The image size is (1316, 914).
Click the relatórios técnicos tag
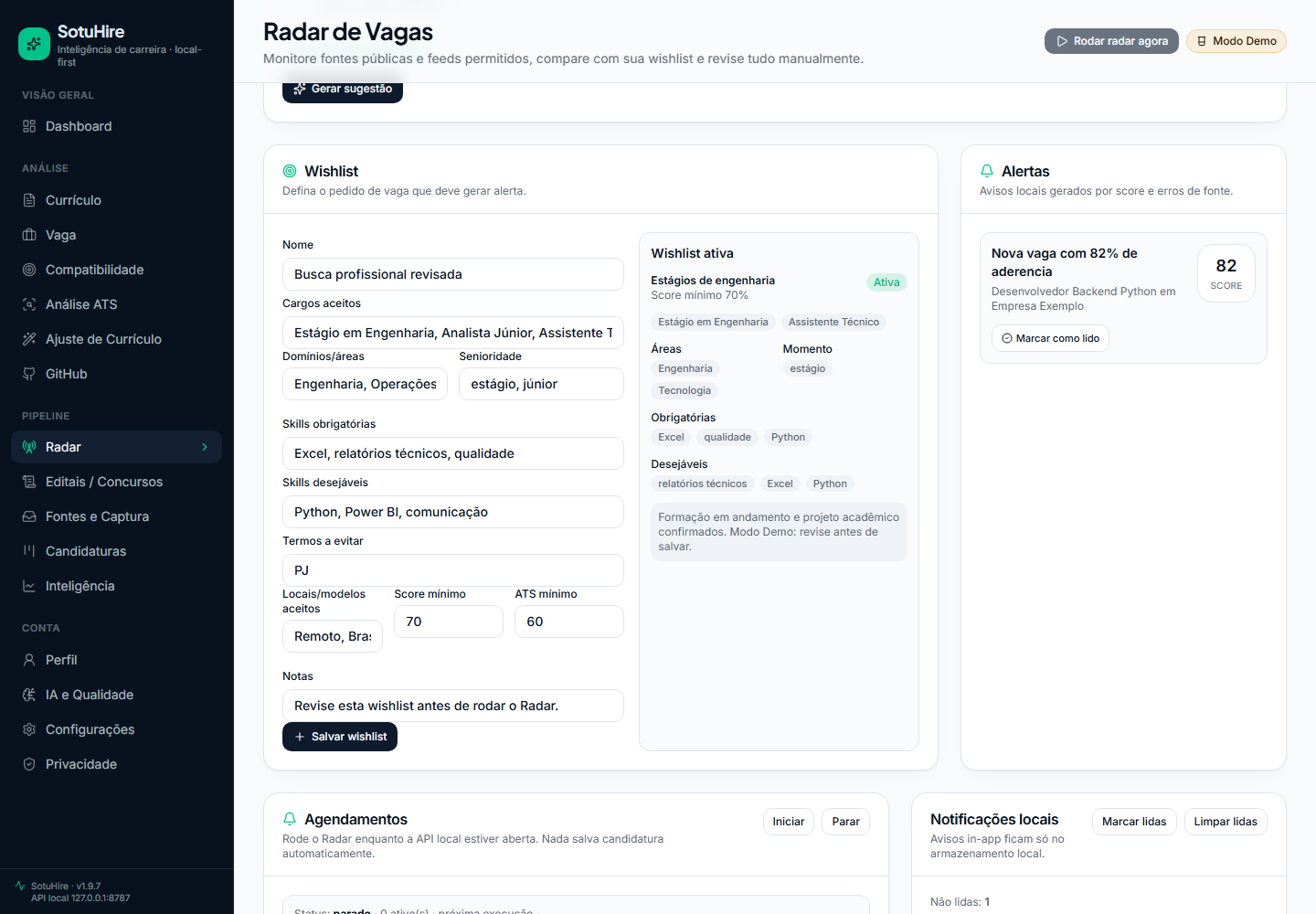pyautogui.click(x=703, y=484)
